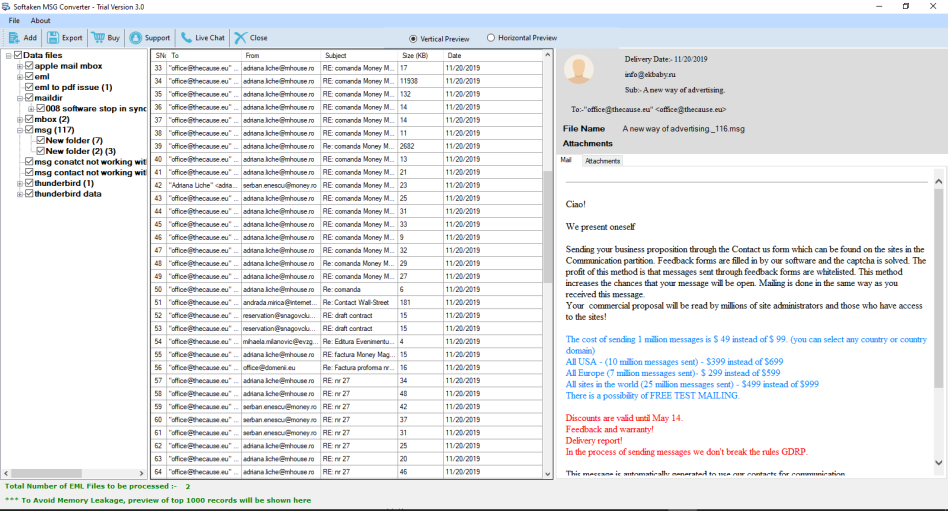The width and height of the screenshot is (948, 511).
Task: Select row 42 from serban.enescu@money.ro
Action: tap(347, 185)
